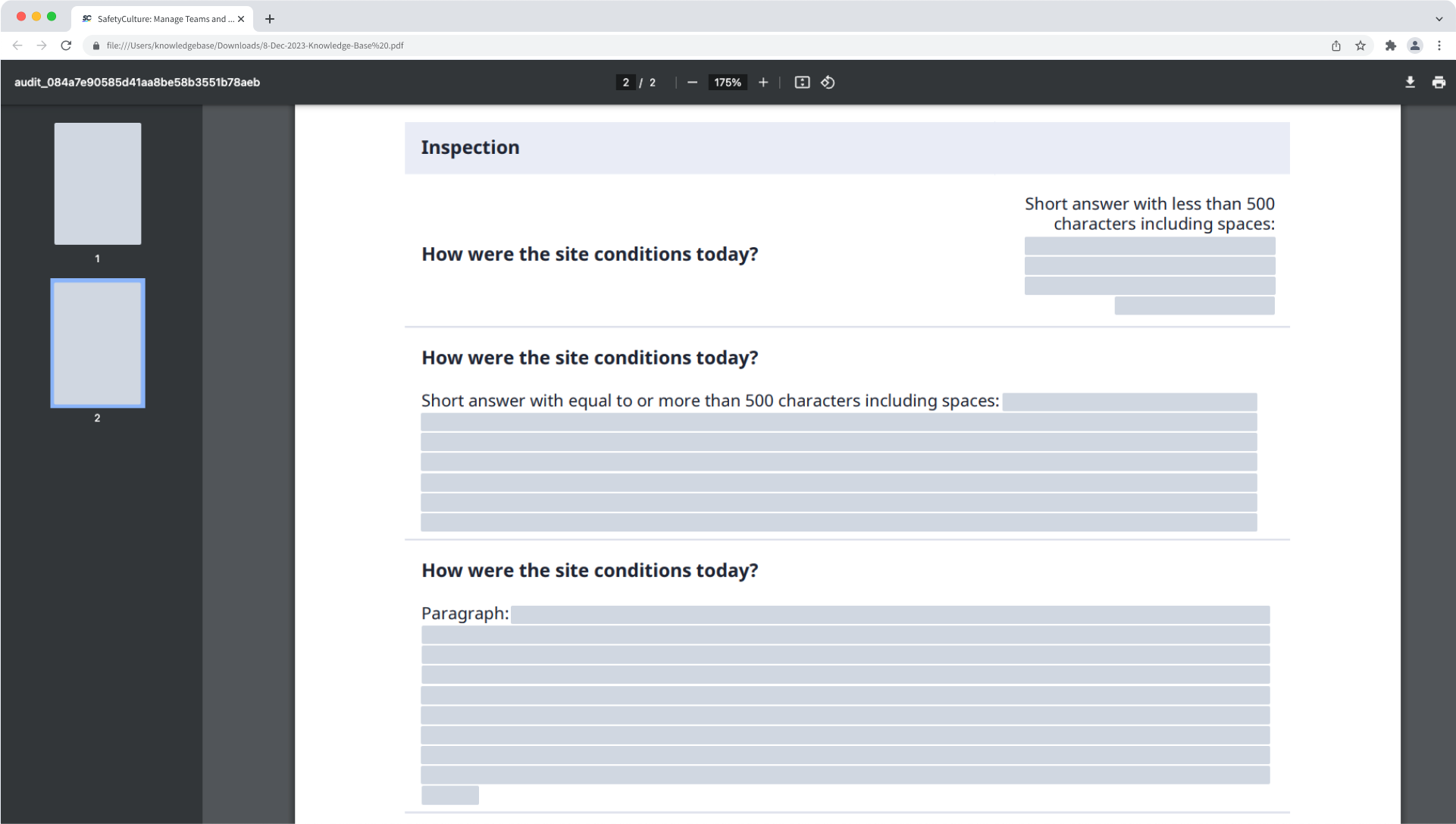1456x824 pixels.
Task: Zoom in on the PDF
Action: coord(763,82)
